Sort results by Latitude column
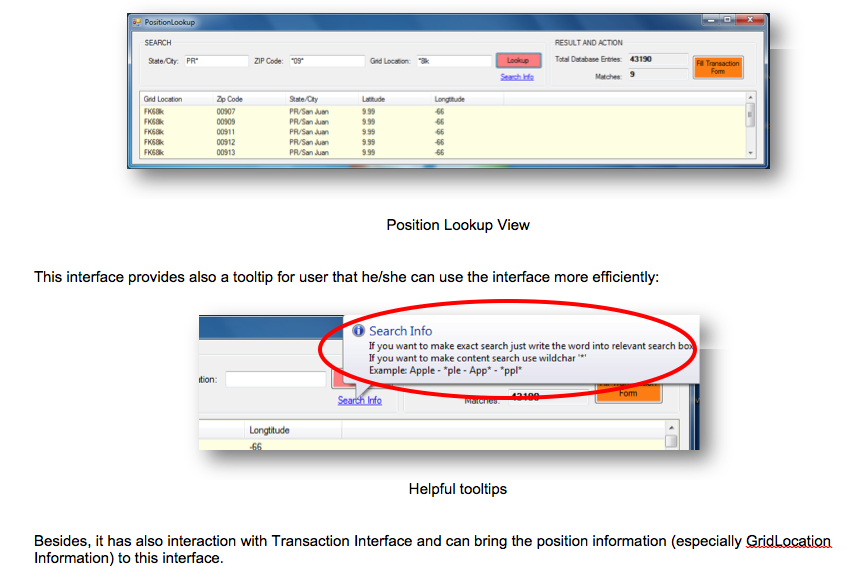The width and height of the screenshot is (861, 584). click(373, 99)
